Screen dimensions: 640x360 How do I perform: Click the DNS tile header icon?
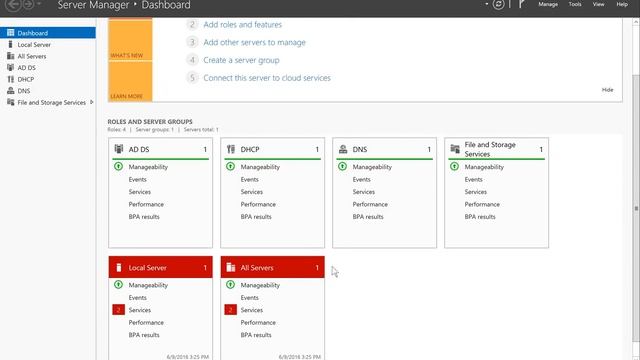(x=343, y=149)
